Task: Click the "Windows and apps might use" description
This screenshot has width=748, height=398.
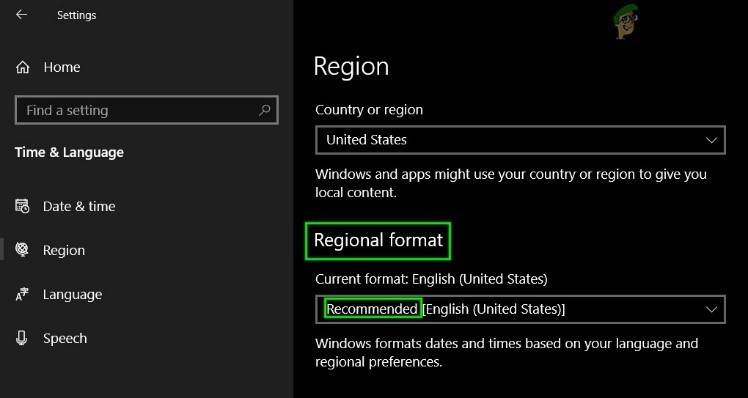Action: [511, 183]
